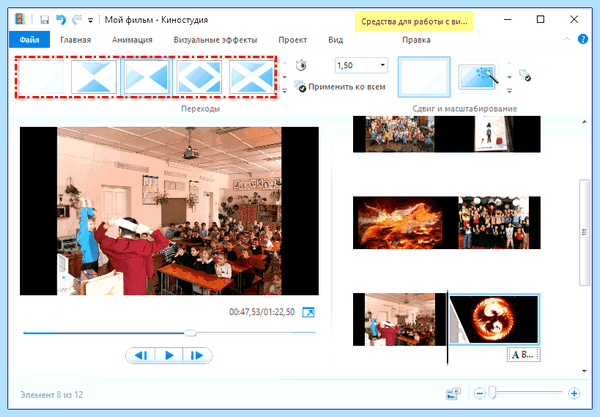Open the Quick Access Toolbar customize dropdown
600x417 pixels.
(x=90, y=20)
